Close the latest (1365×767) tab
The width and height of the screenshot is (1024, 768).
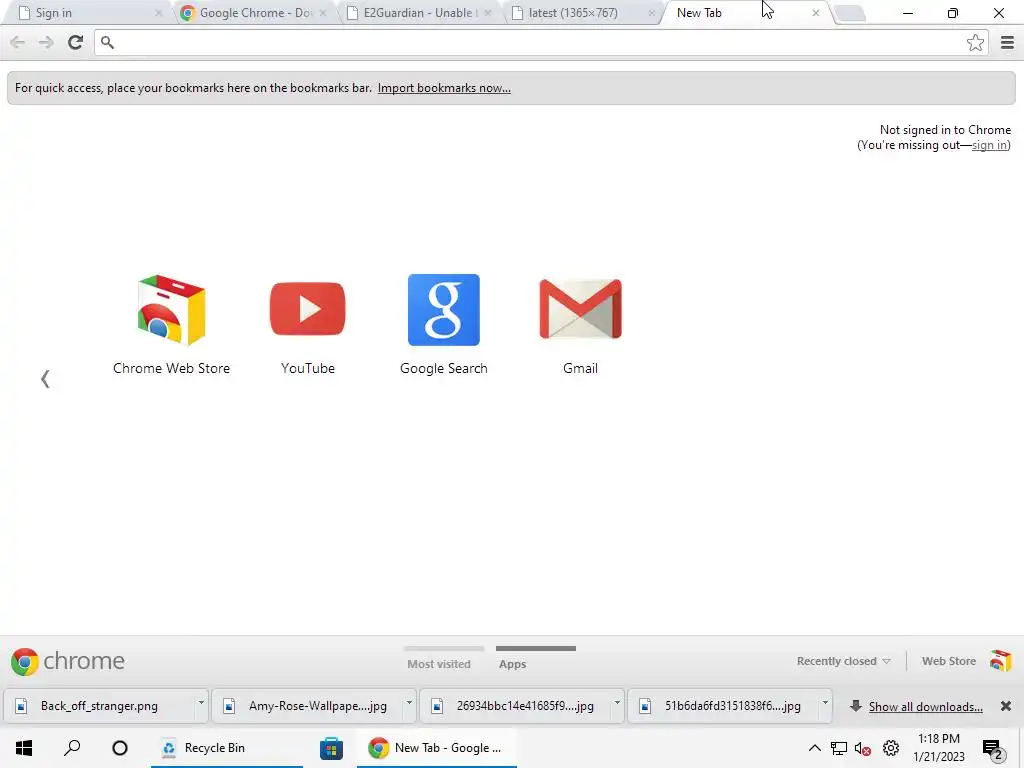click(x=652, y=13)
